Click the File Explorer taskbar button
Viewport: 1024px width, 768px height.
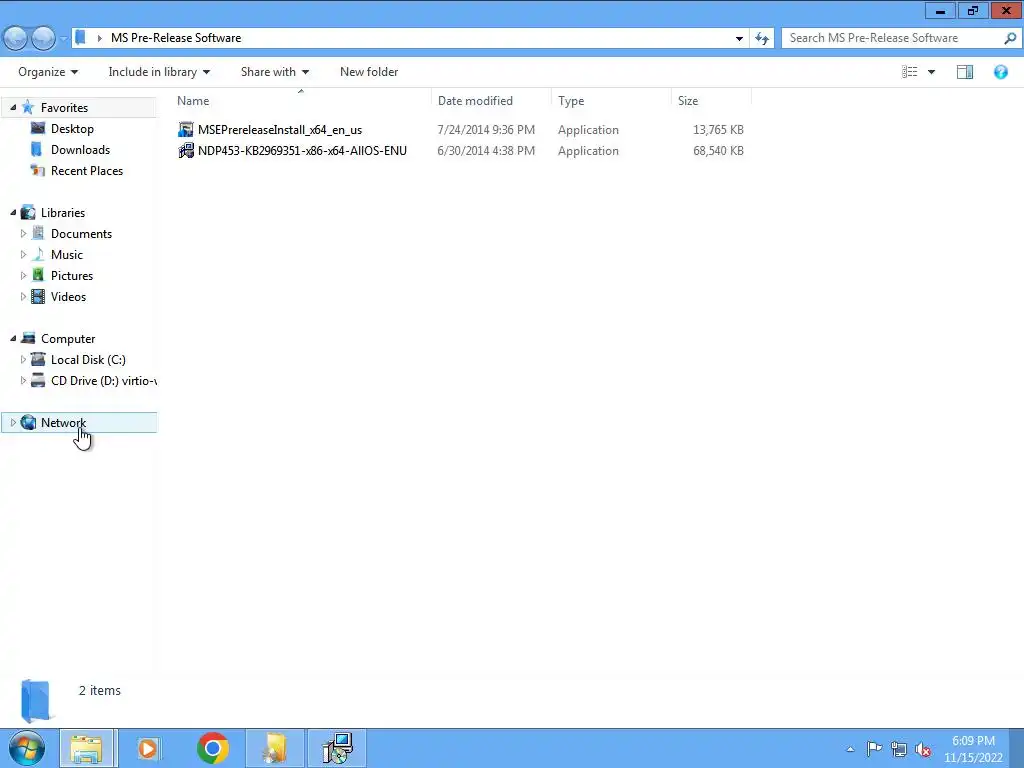coord(86,748)
